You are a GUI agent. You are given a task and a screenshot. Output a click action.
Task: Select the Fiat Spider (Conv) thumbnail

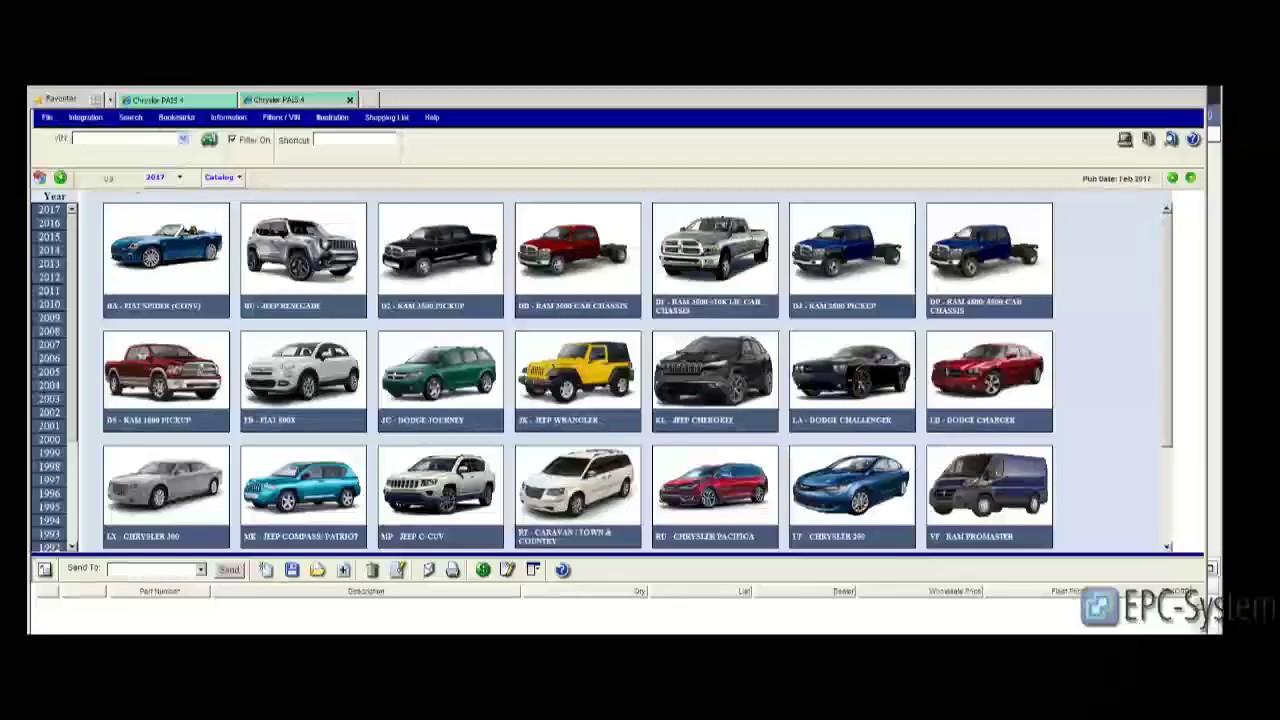click(166, 260)
